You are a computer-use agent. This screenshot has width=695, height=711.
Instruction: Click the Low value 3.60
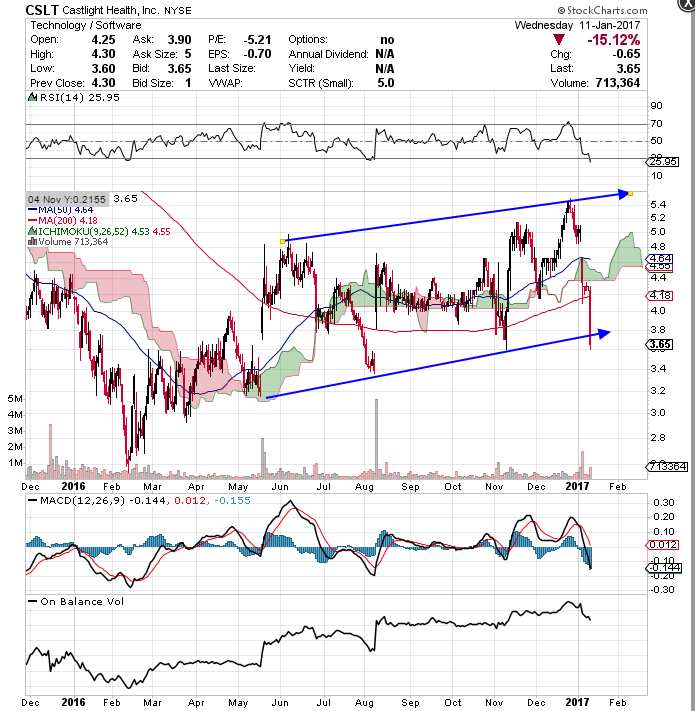pyautogui.click(x=103, y=69)
